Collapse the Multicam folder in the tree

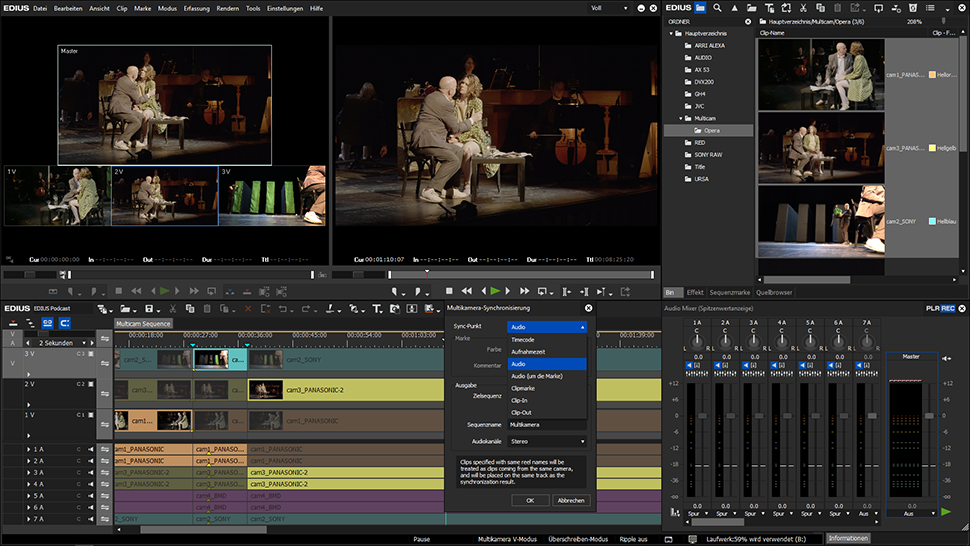tap(680, 118)
